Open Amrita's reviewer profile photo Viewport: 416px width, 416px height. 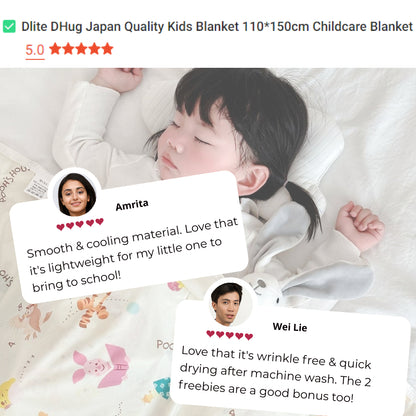coord(76,194)
